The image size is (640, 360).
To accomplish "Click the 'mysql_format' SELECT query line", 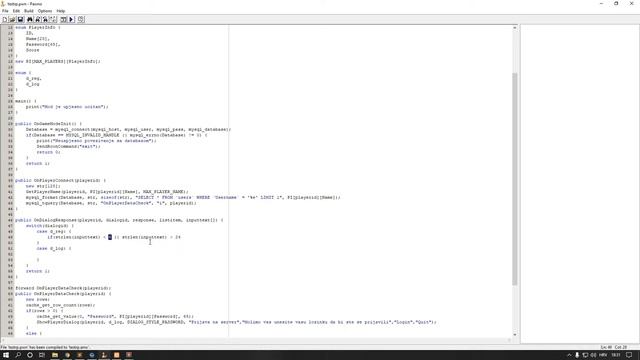I will pyautogui.click(x=183, y=197).
